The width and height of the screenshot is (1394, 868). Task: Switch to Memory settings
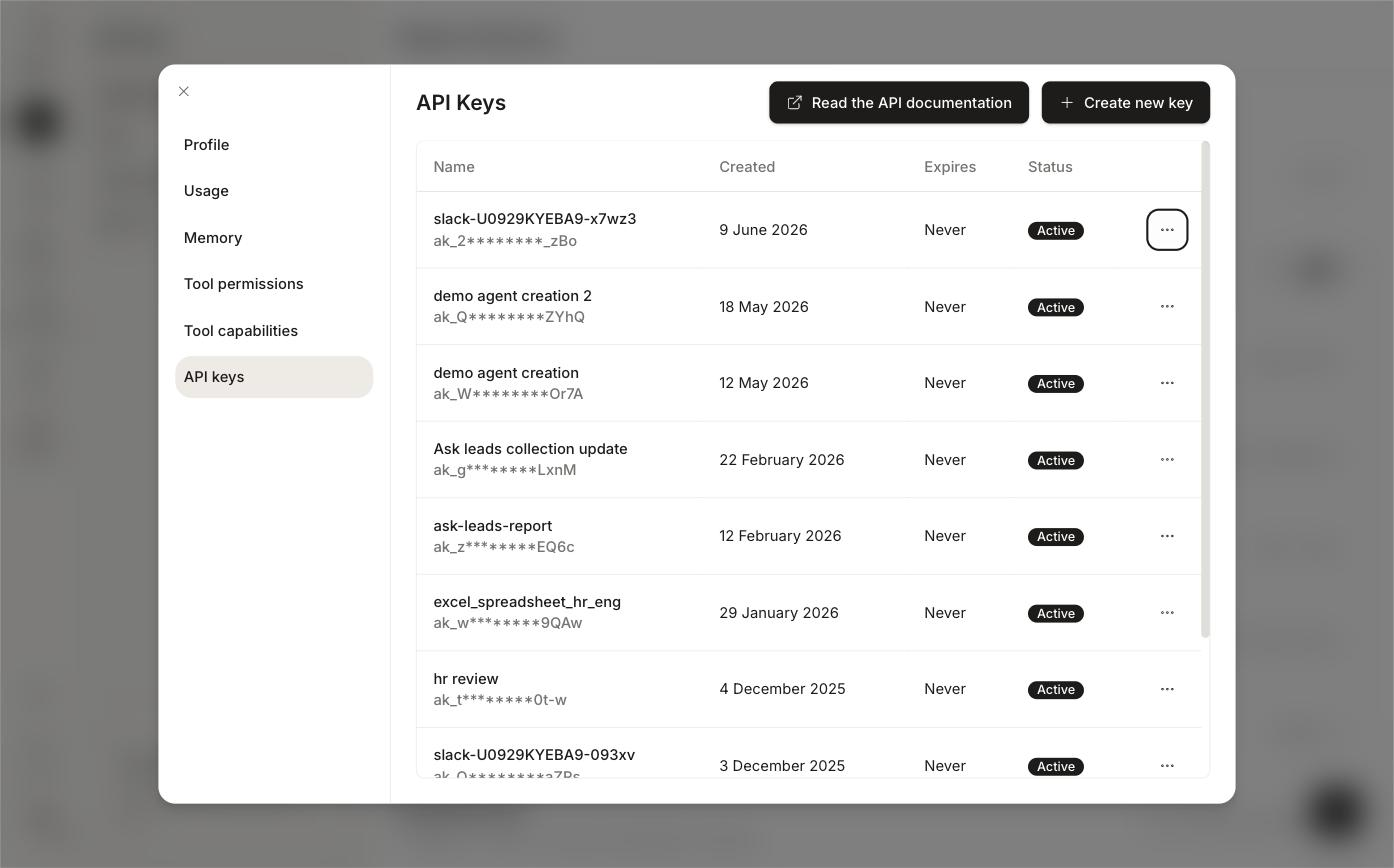pyautogui.click(x=274, y=238)
